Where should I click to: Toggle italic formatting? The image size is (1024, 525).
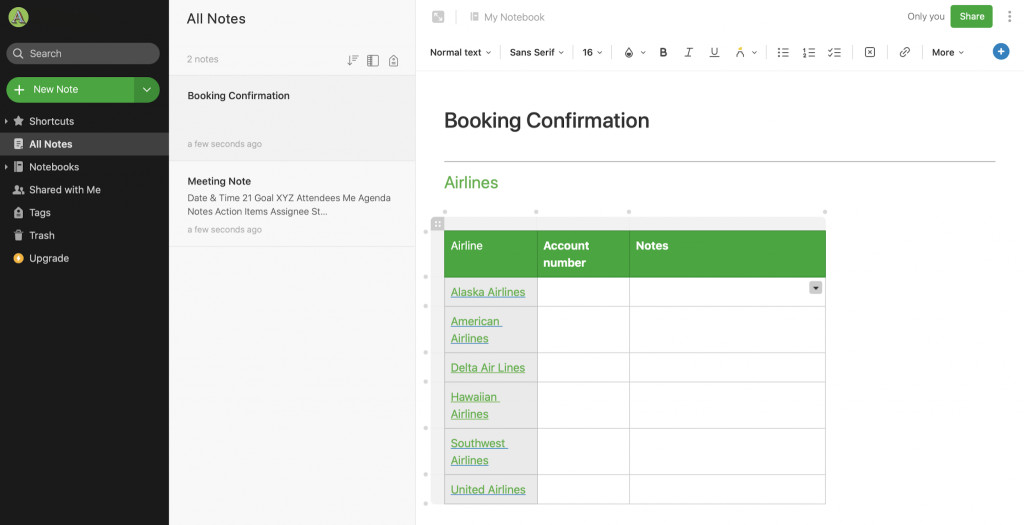[x=688, y=52]
